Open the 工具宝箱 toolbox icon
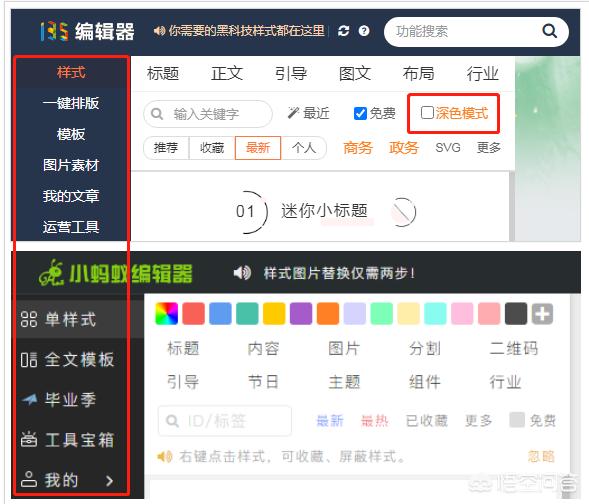 point(29,439)
